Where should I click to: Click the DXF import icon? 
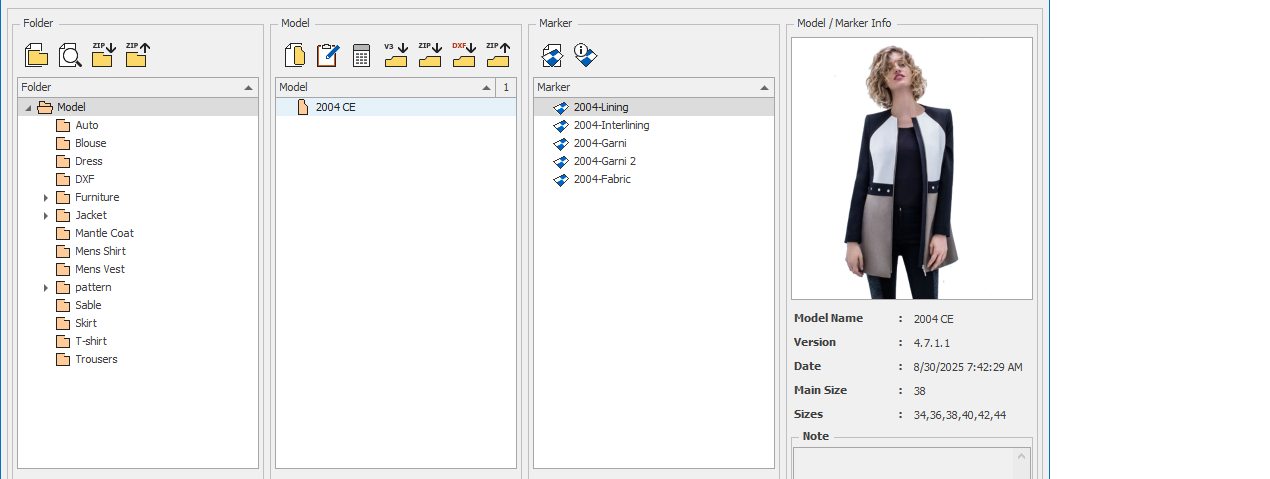[x=463, y=55]
